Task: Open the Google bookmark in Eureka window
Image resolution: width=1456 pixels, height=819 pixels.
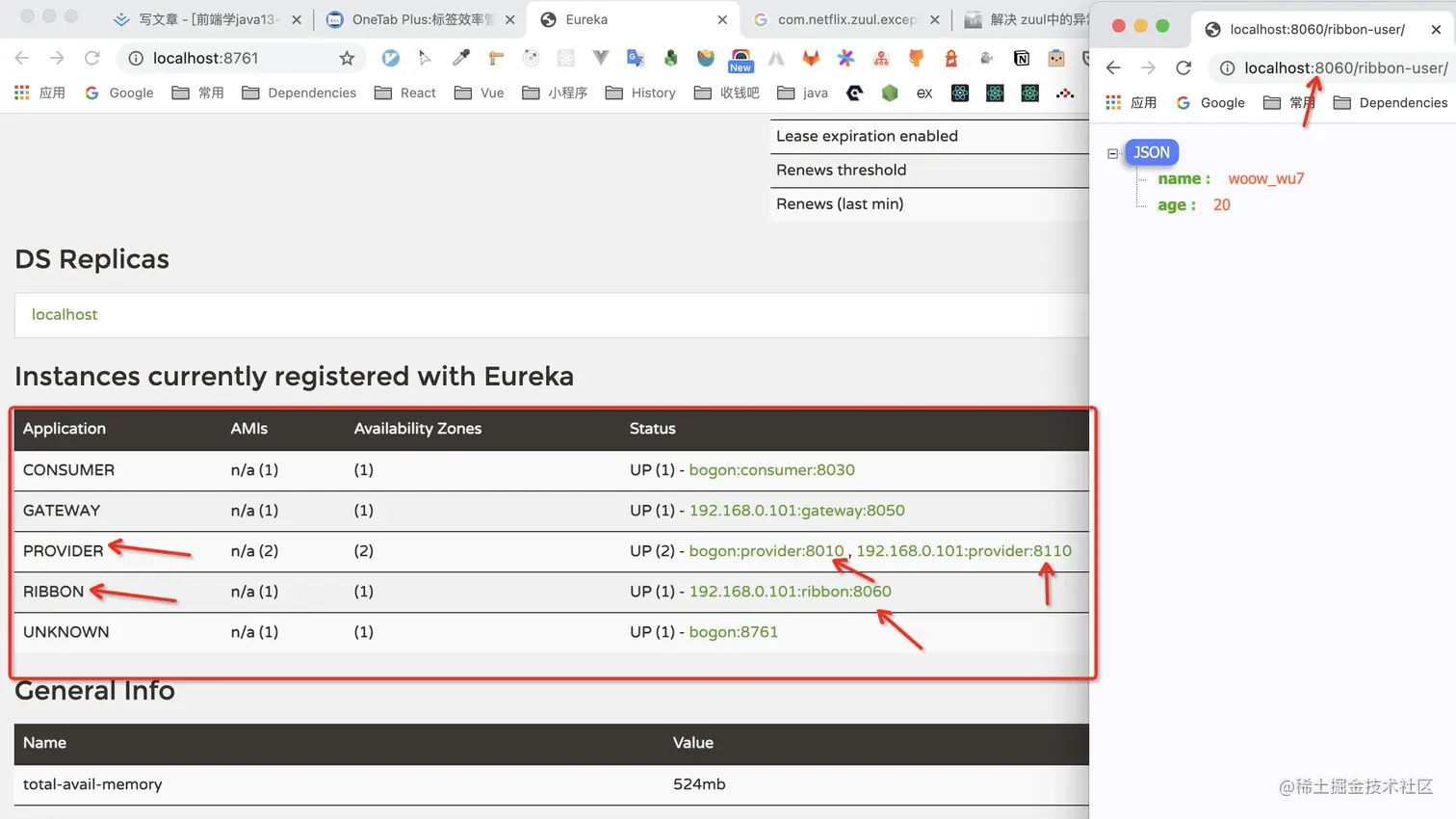Action: (x=119, y=92)
